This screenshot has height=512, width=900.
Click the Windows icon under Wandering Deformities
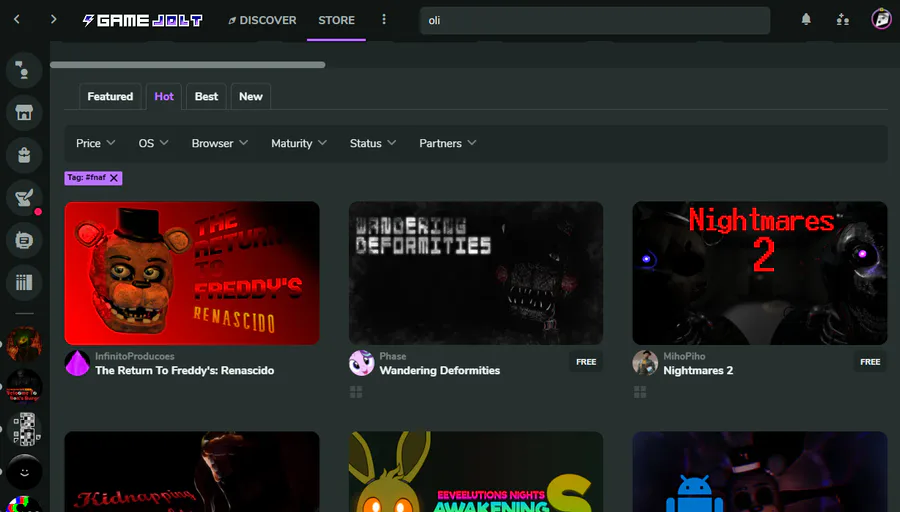(x=356, y=392)
